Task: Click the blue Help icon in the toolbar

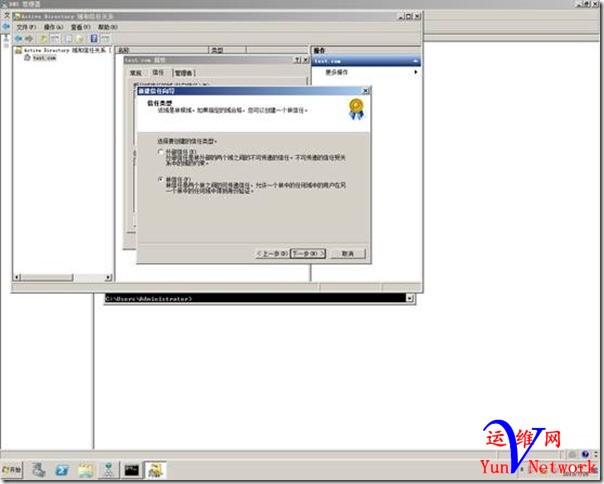Action: click(x=94, y=39)
